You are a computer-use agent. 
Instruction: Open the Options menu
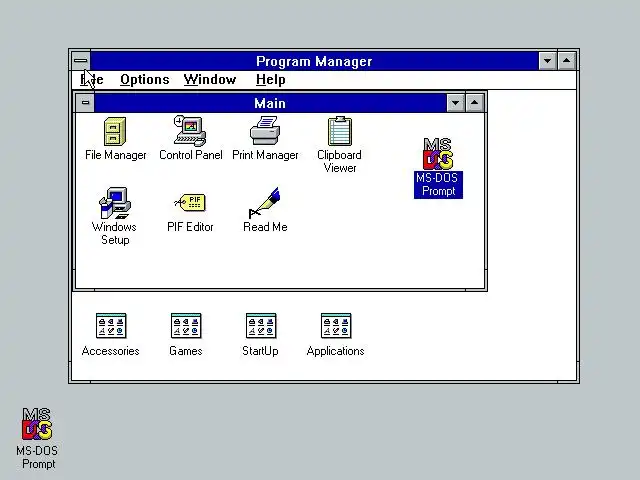[x=144, y=80]
